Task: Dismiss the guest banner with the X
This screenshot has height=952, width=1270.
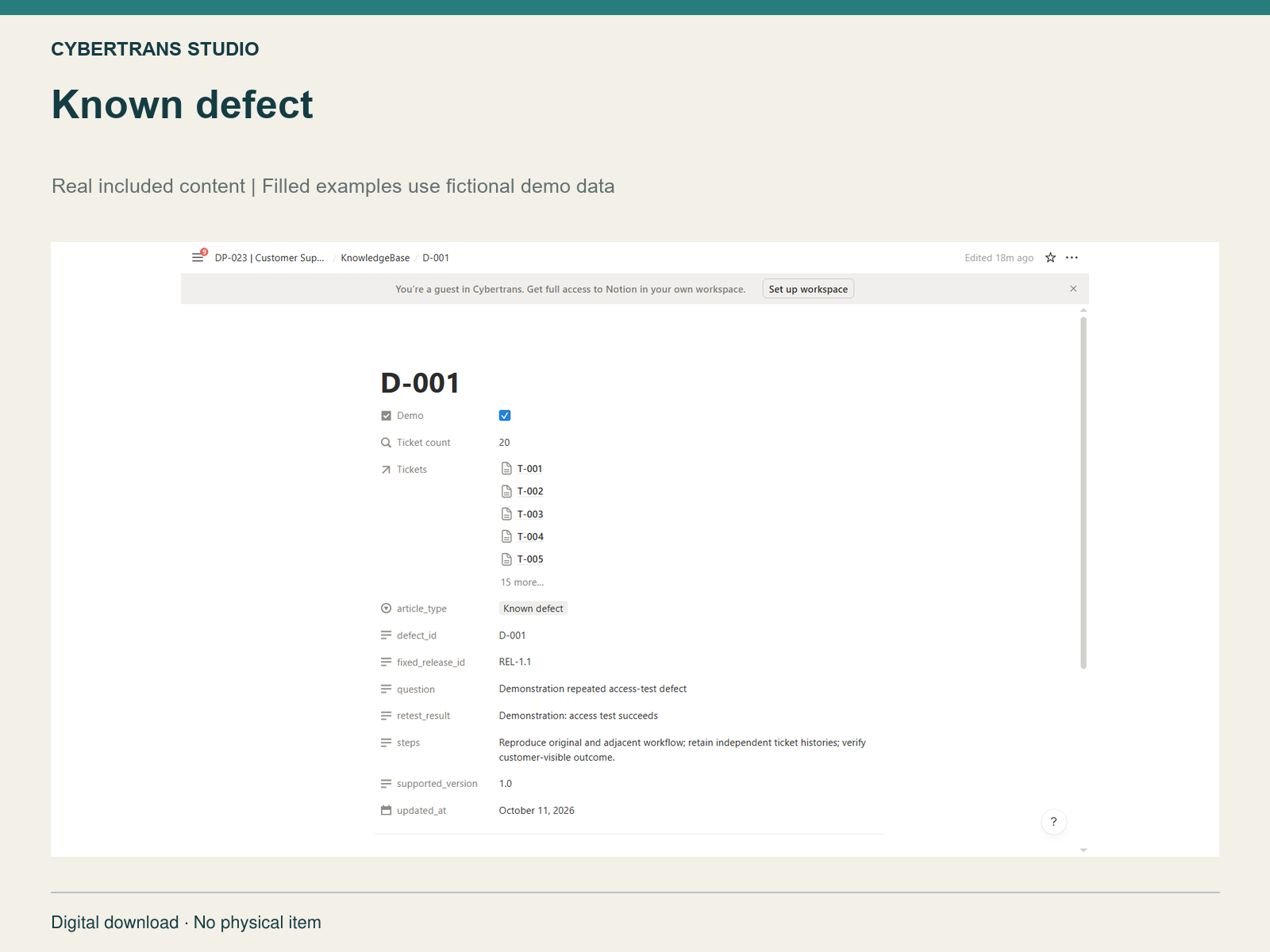Action: (1073, 289)
